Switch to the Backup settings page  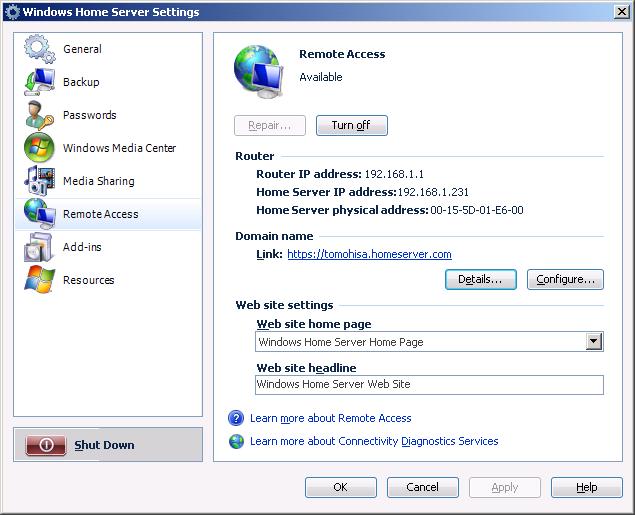pyautogui.click(x=108, y=82)
